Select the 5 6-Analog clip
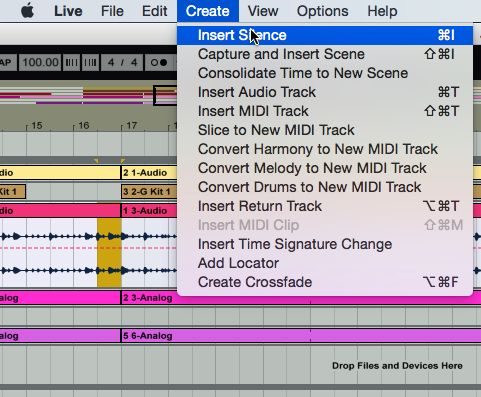The width and height of the screenshot is (481, 397). coord(300,336)
